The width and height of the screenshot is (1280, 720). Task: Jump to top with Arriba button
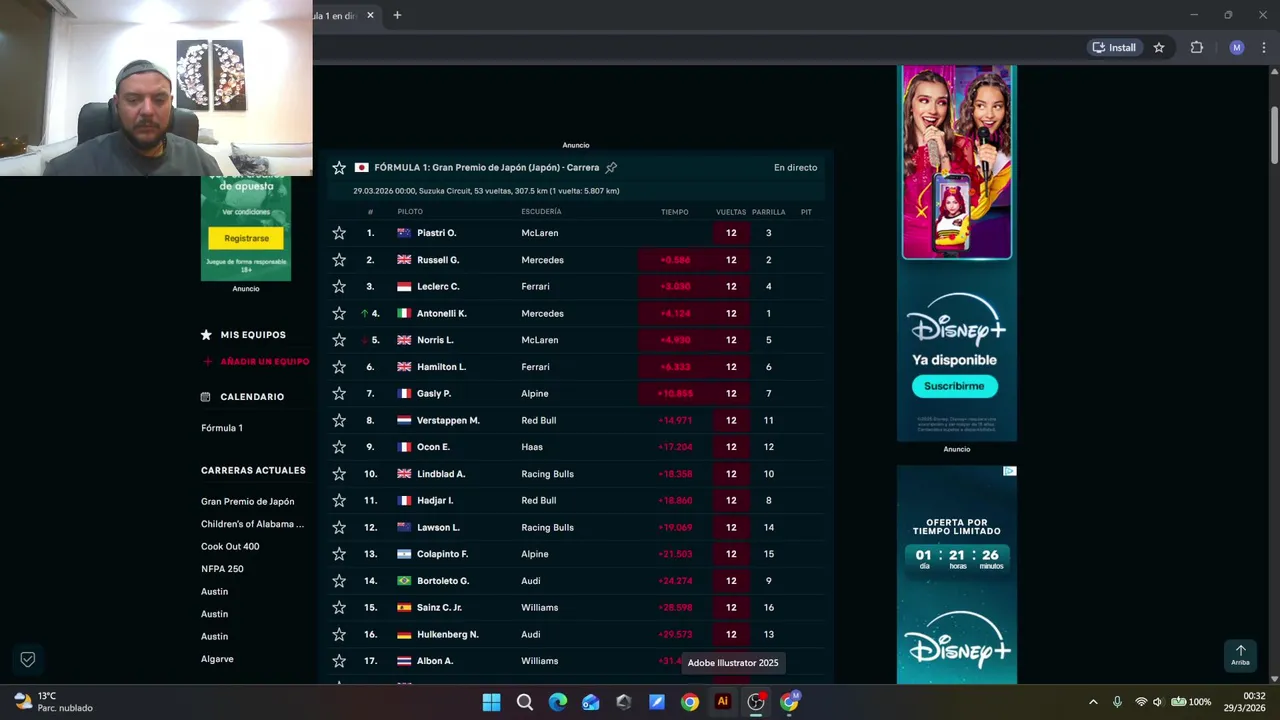(x=1240, y=655)
